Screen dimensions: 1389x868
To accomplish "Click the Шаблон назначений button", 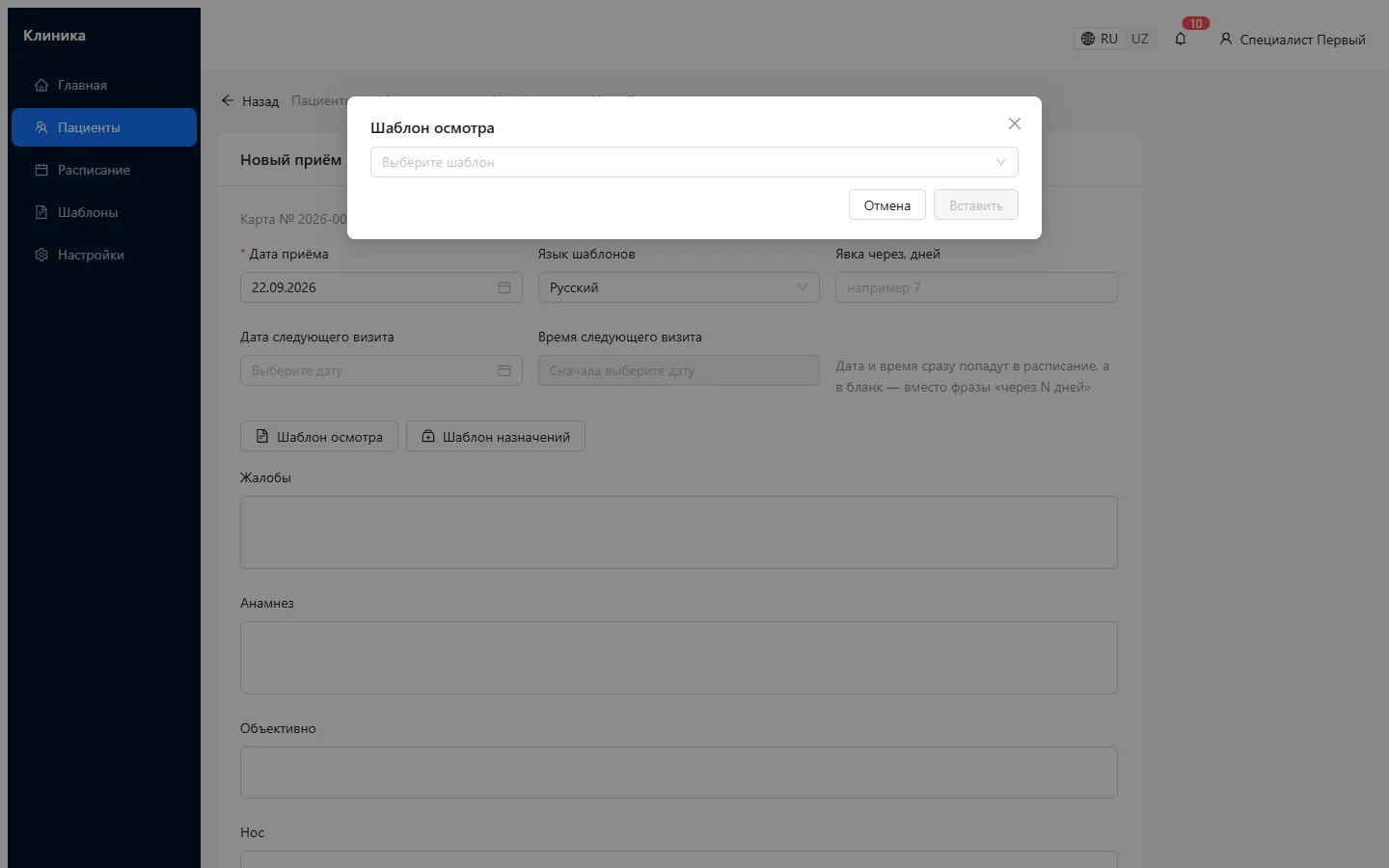I will click(x=496, y=437).
